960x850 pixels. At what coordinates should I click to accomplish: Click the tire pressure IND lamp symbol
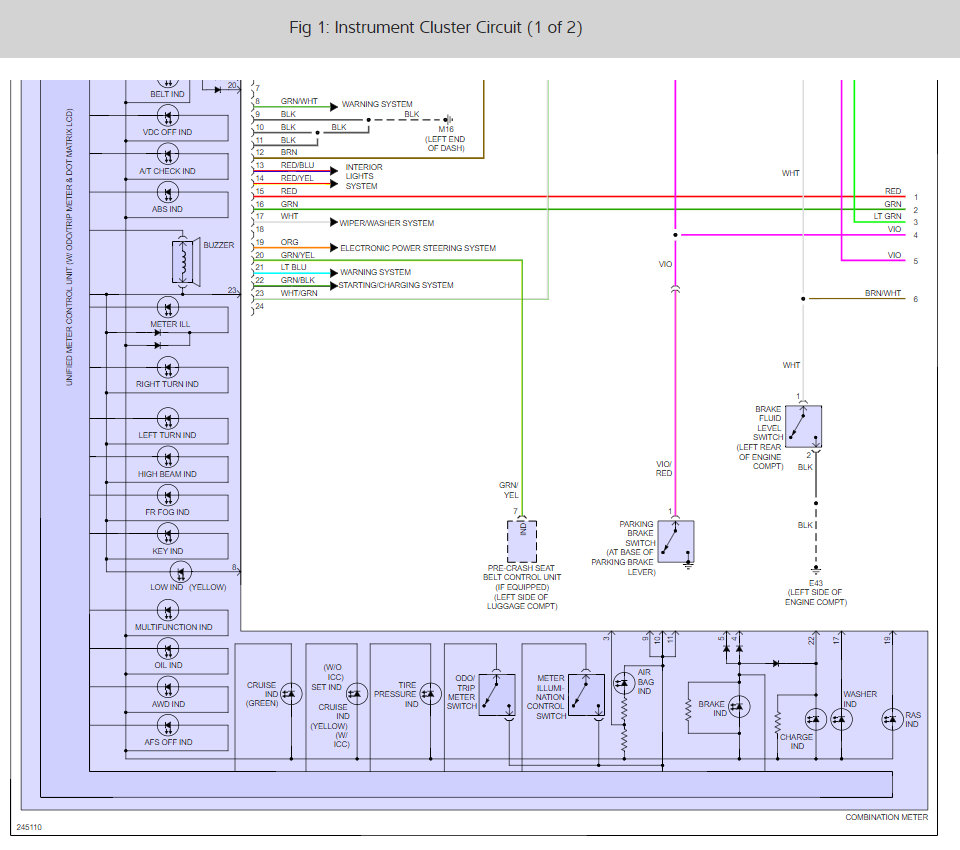pos(430,694)
